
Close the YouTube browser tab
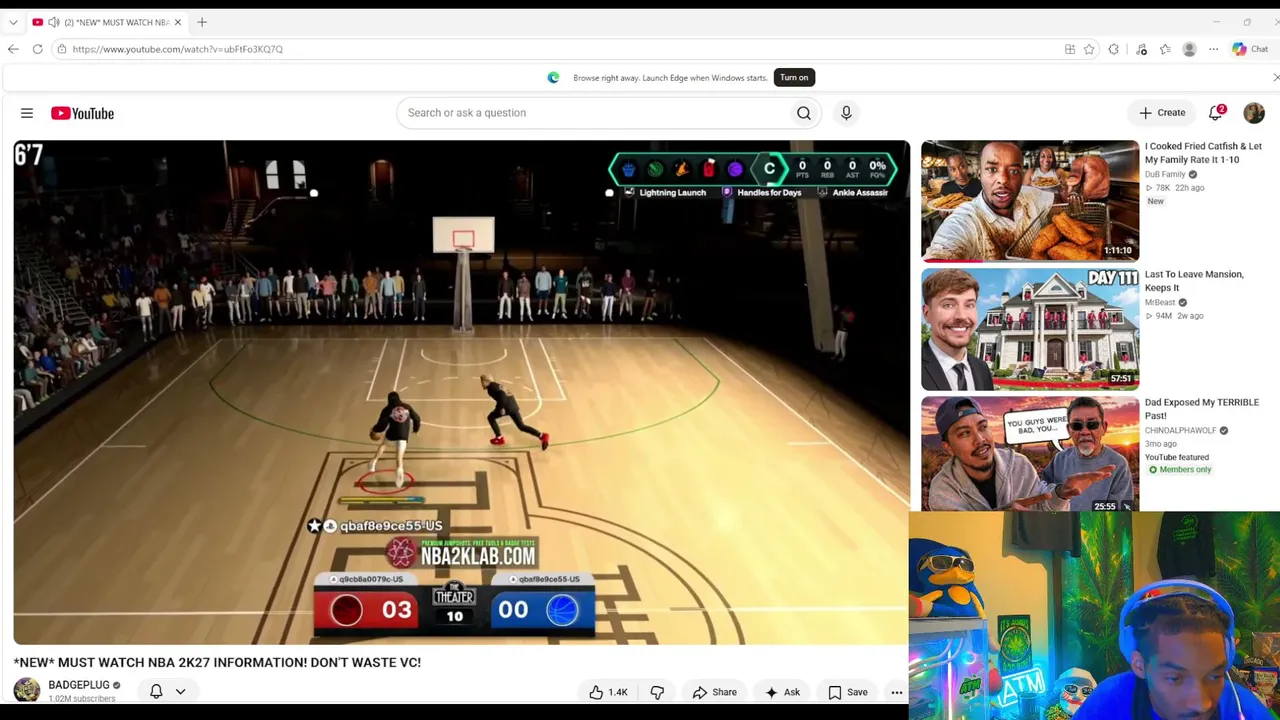[178, 22]
